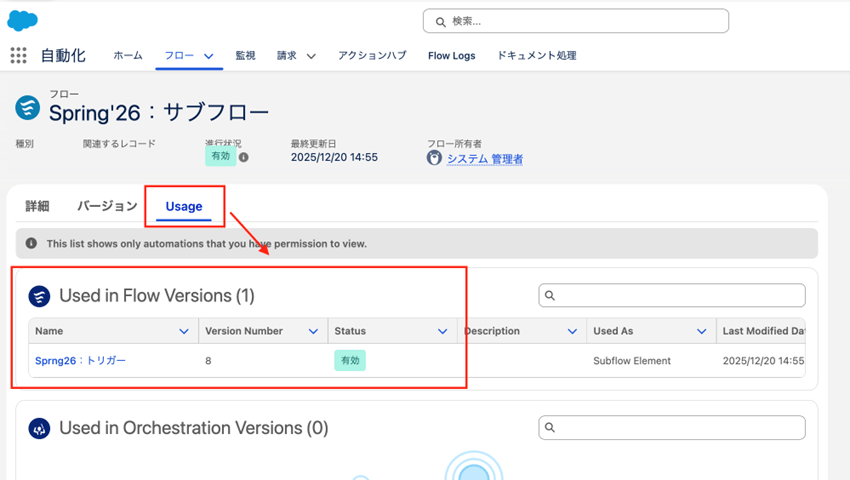The image size is (850, 480).
Task: Open the Version Number column dropdown
Action: 313,331
